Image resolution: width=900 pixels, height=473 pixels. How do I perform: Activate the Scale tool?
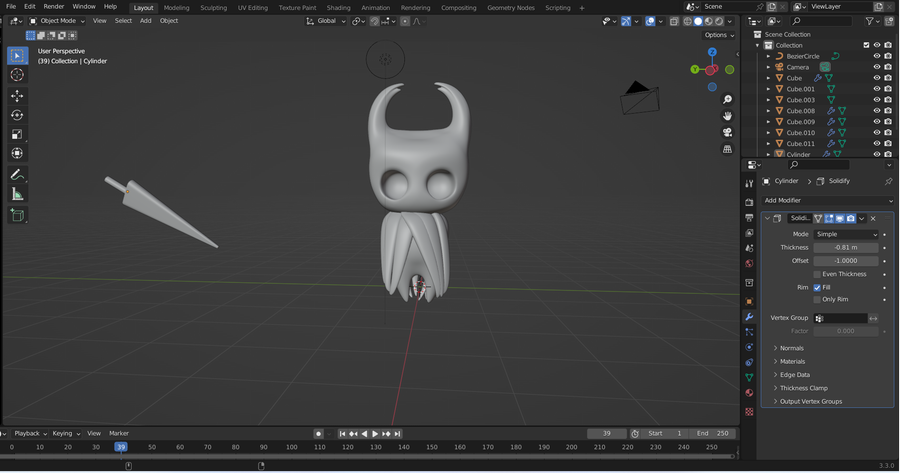pos(17,134)
